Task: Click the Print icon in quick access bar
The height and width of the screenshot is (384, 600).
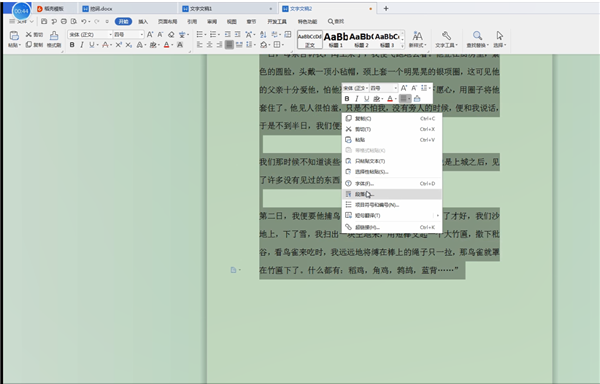Action: click(x=64, y=21)
